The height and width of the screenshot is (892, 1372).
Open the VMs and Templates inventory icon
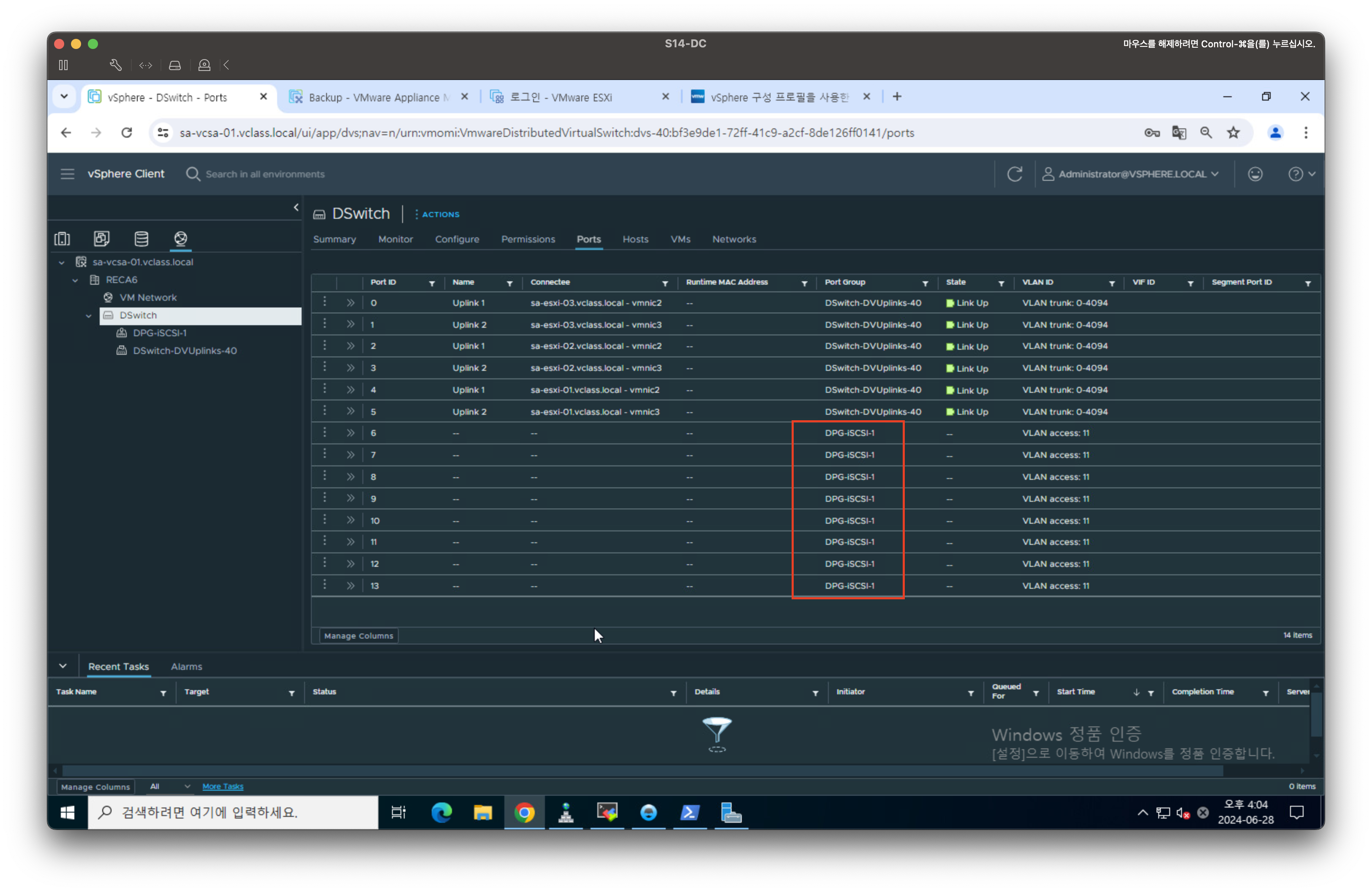pos(101,239)
